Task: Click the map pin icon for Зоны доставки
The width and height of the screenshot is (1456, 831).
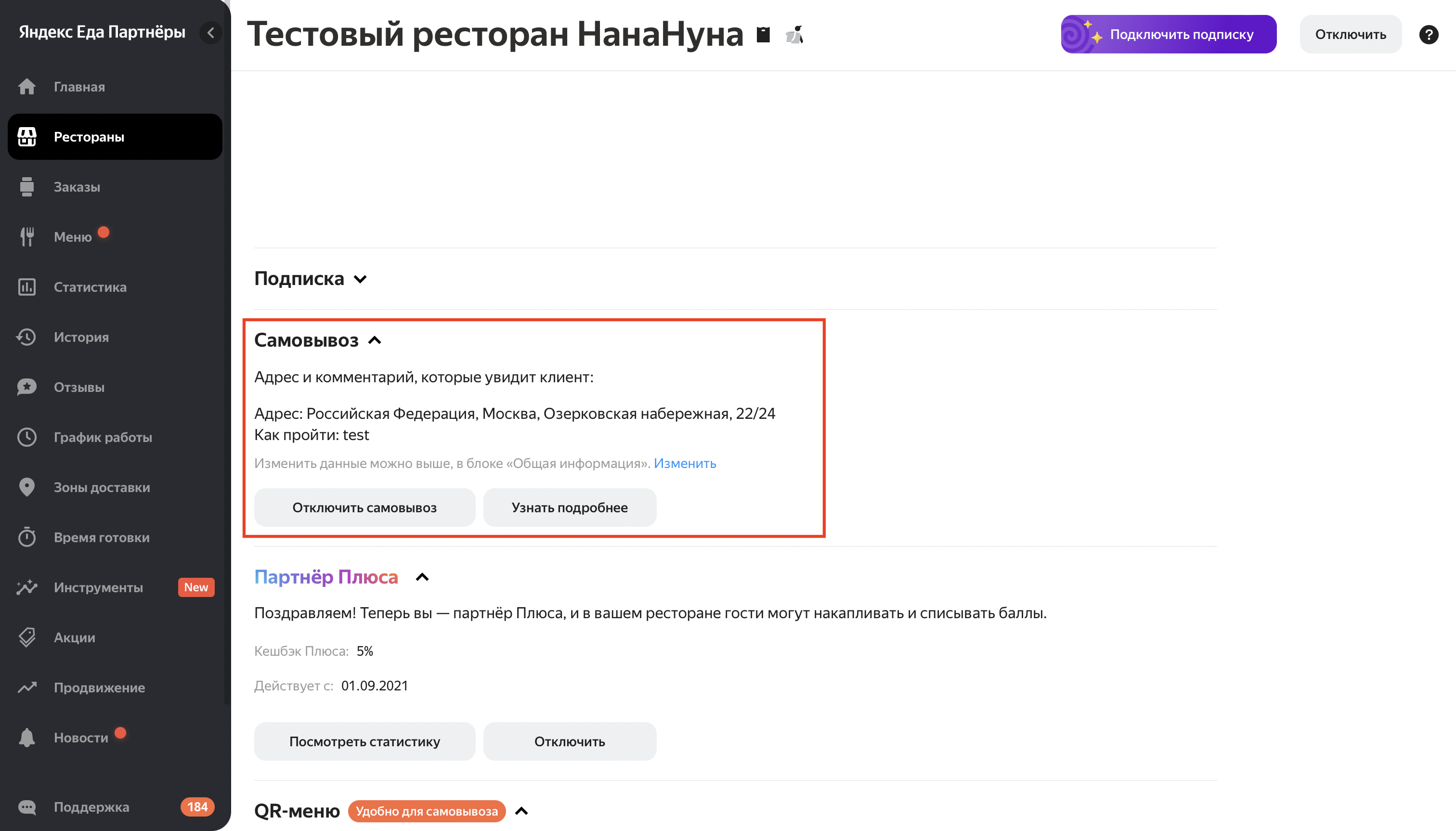Action: point(27,487)
